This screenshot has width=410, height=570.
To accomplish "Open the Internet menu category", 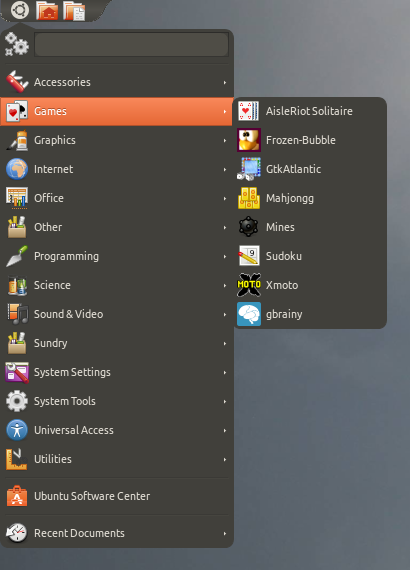I will (116, 169).
